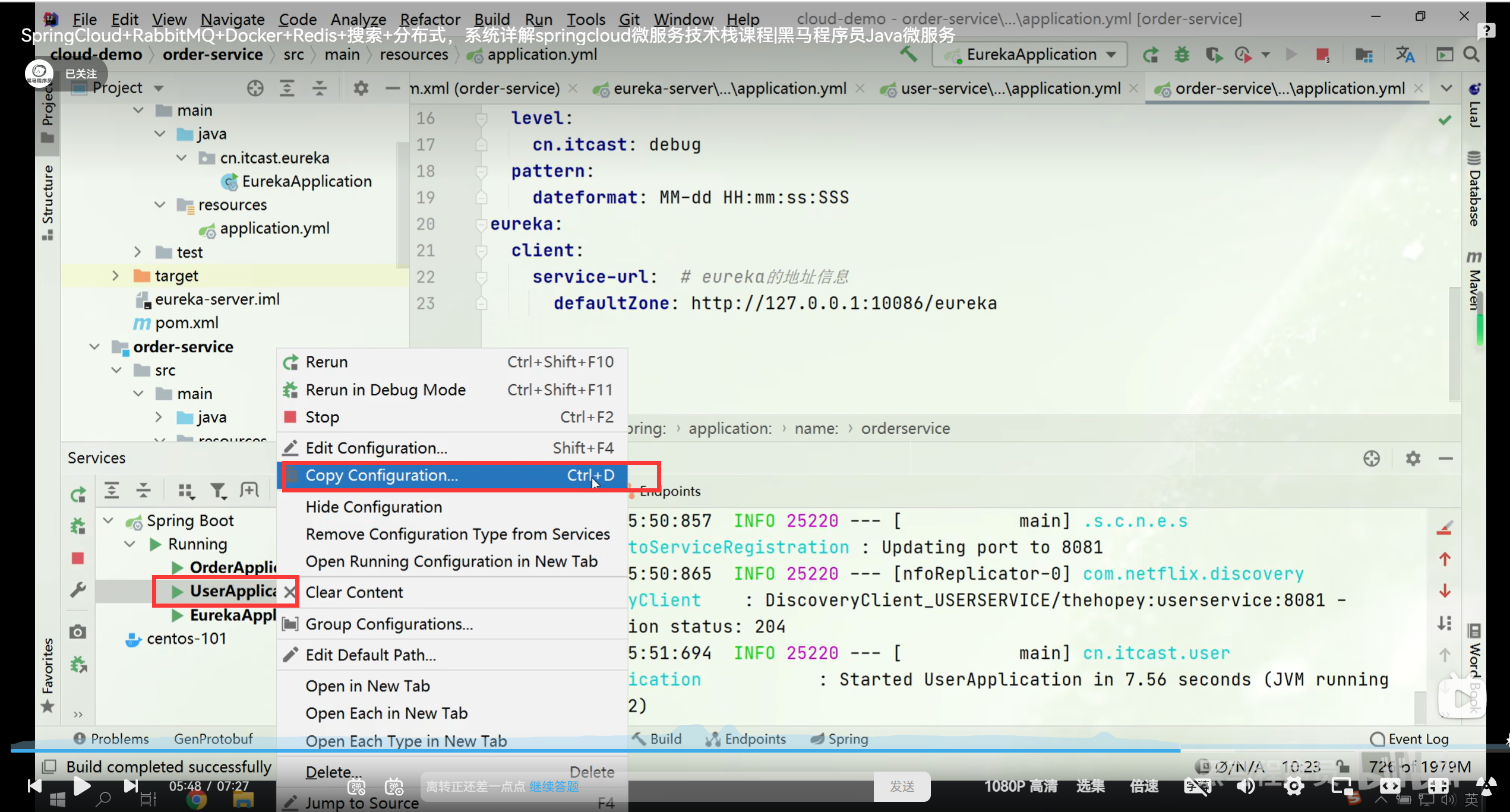The width and height of the screenshot is (1510, 812).
Task: Click Rerun icon in Services sidebar
Action: [x=78, y=494]
